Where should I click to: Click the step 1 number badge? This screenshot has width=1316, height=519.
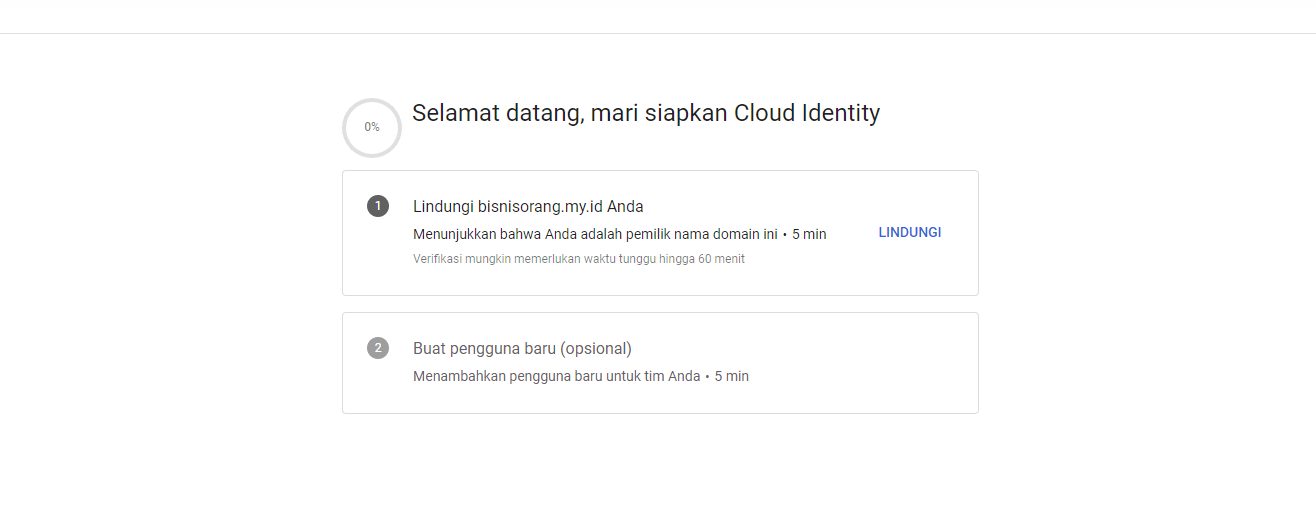click(x=378, y=206)
